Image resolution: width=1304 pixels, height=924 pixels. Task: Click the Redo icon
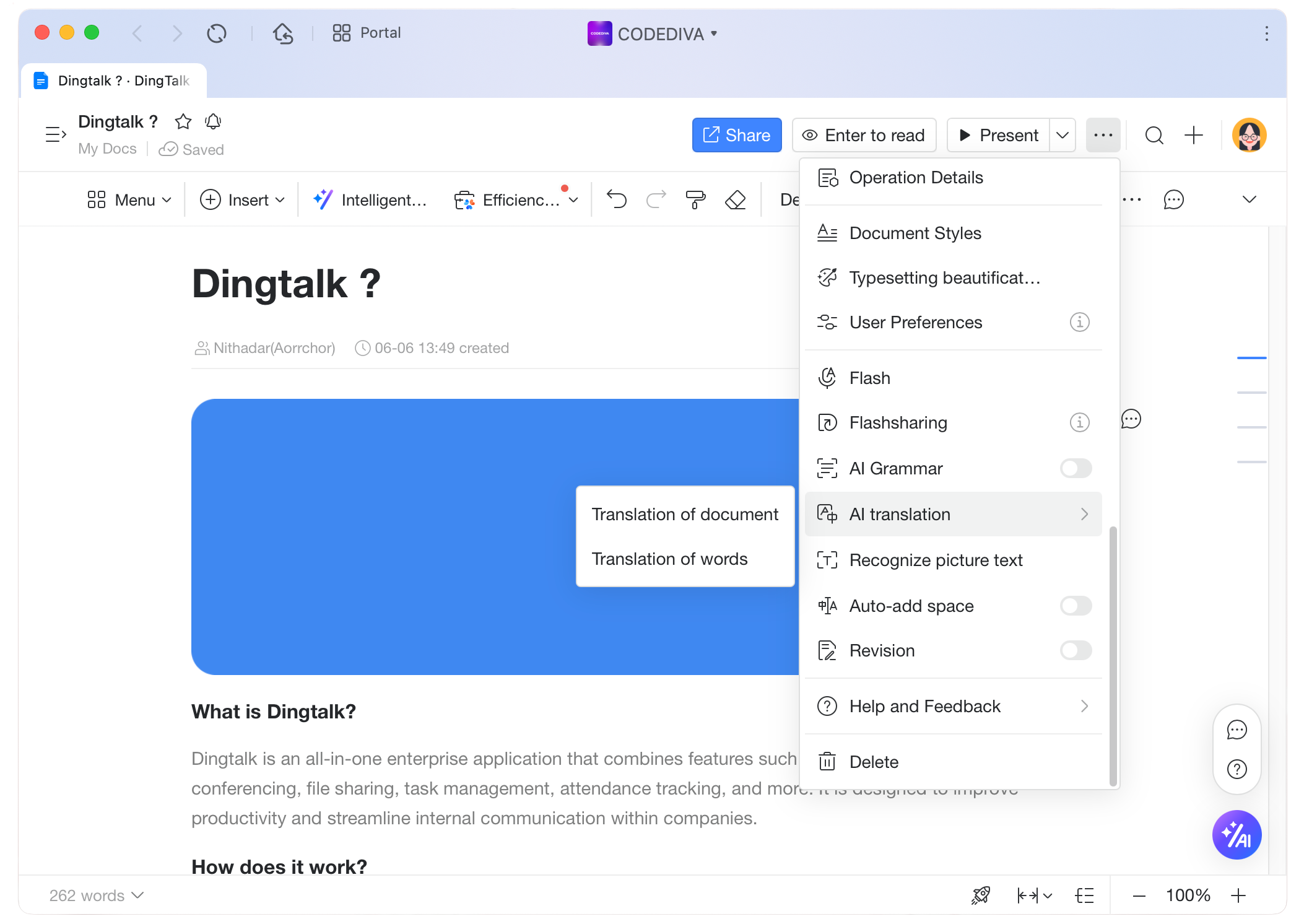click(656, 199)
